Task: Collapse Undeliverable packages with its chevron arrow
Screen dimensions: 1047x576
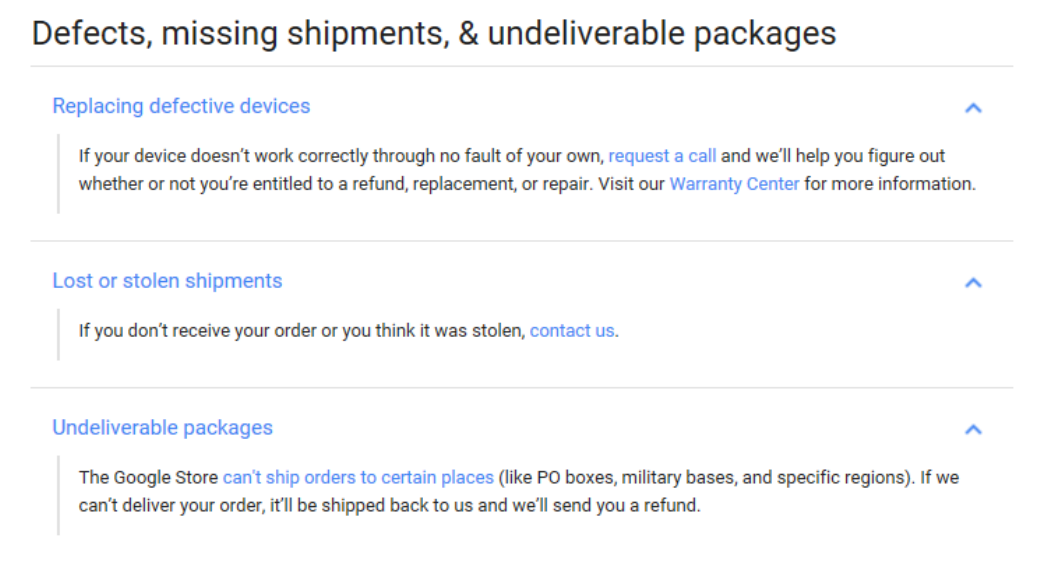Action: (973, 429)
